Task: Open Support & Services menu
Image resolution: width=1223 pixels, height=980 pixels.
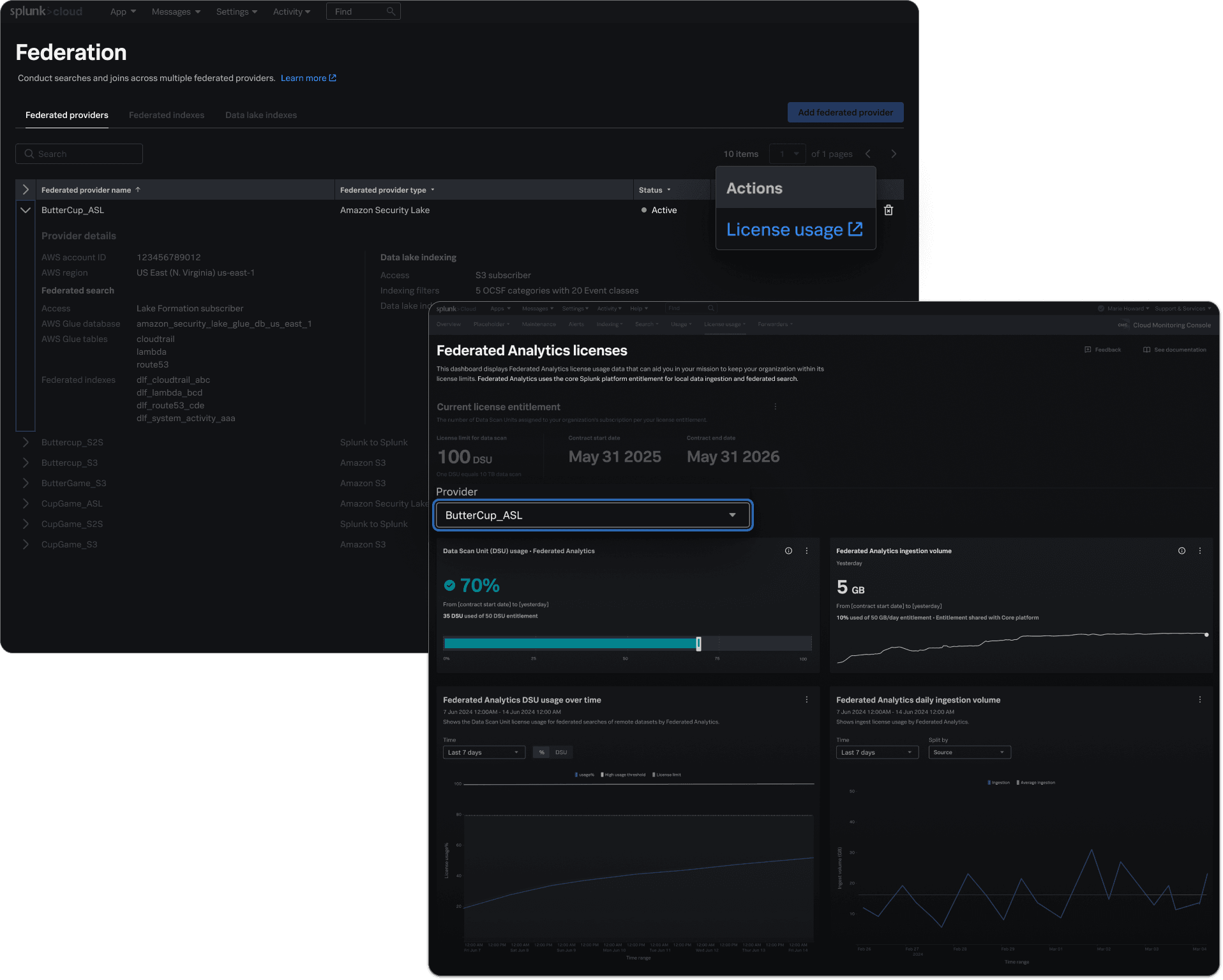Action: (1182, 309)
